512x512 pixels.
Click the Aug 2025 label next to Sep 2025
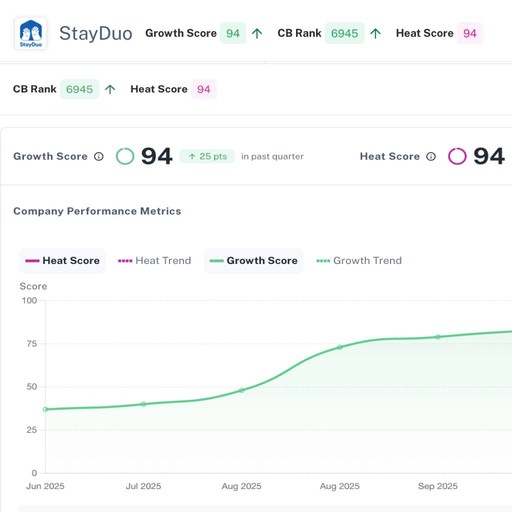pyautogui.click(x=340, y=486)
